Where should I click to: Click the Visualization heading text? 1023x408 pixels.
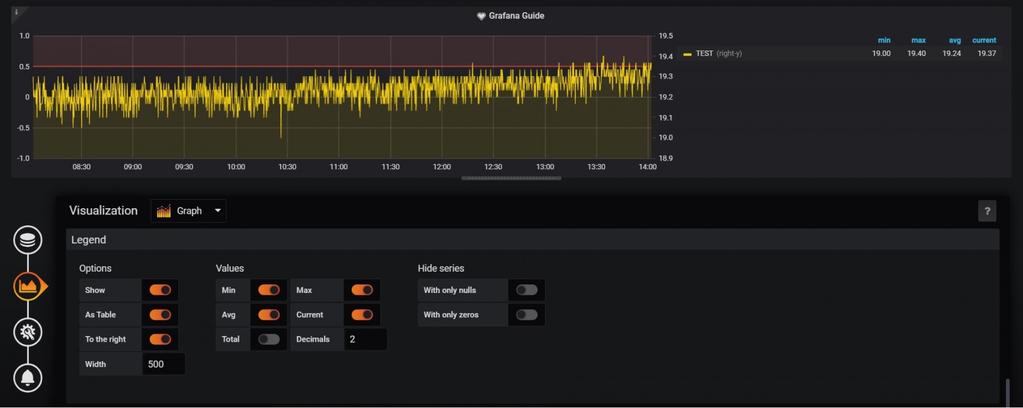pyautogui.click(x=103, y=211)
